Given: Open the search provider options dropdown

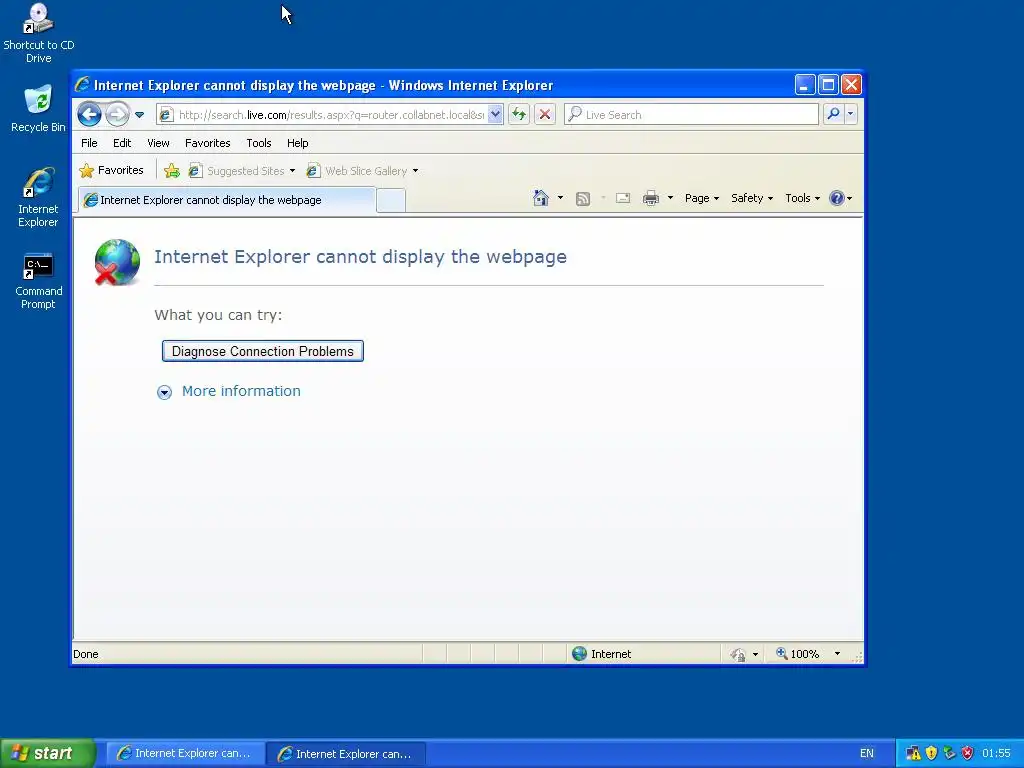Looking at the screenshot, I should point(850,114).
